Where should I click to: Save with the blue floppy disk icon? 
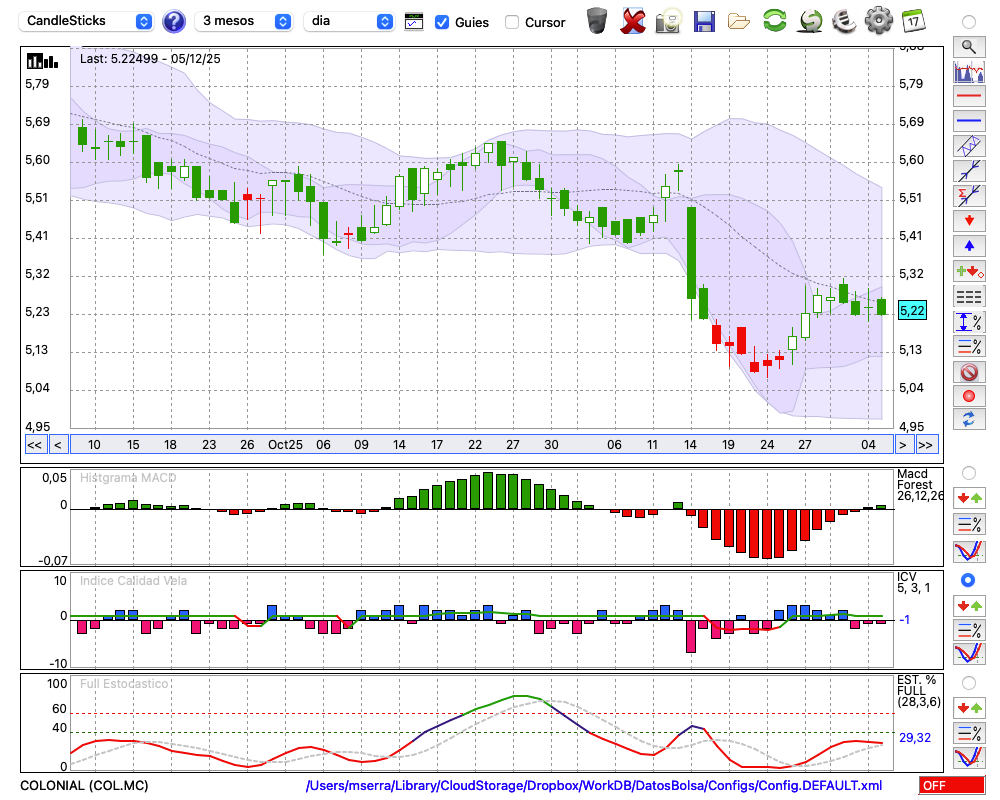[x=704, y=21]
